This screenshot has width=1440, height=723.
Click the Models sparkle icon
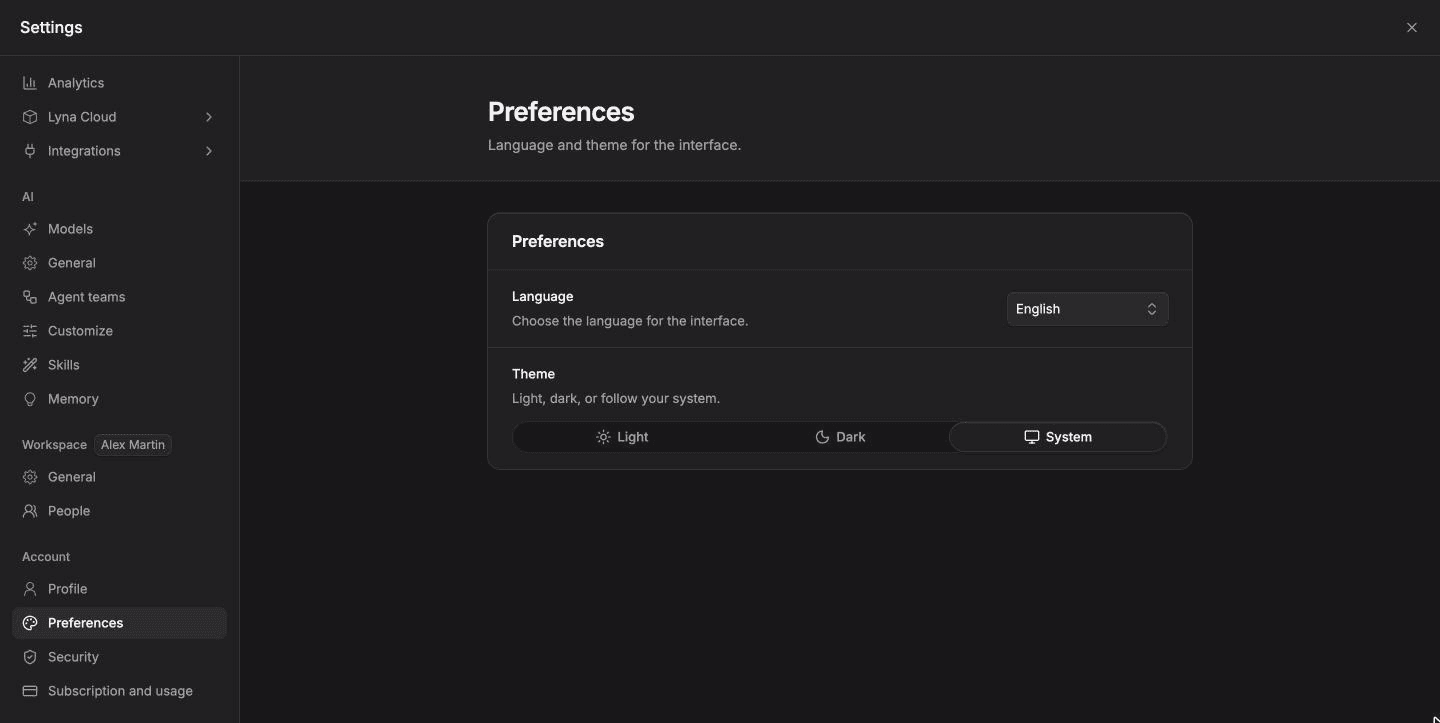pyautogui.click(x=30, y=229)
